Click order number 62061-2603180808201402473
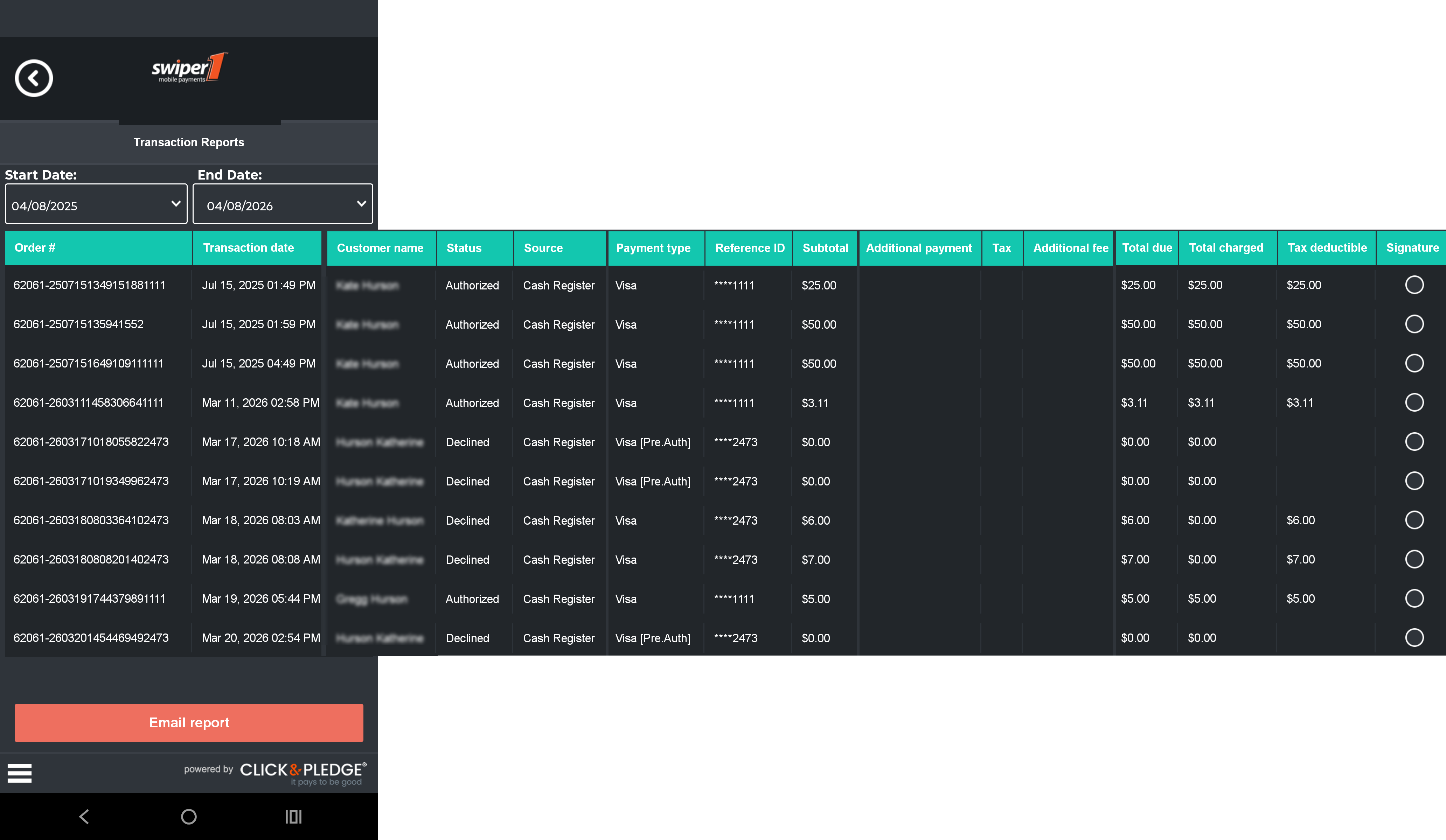The height and width of the screenshot is (840, 1446). pos(91,559)
